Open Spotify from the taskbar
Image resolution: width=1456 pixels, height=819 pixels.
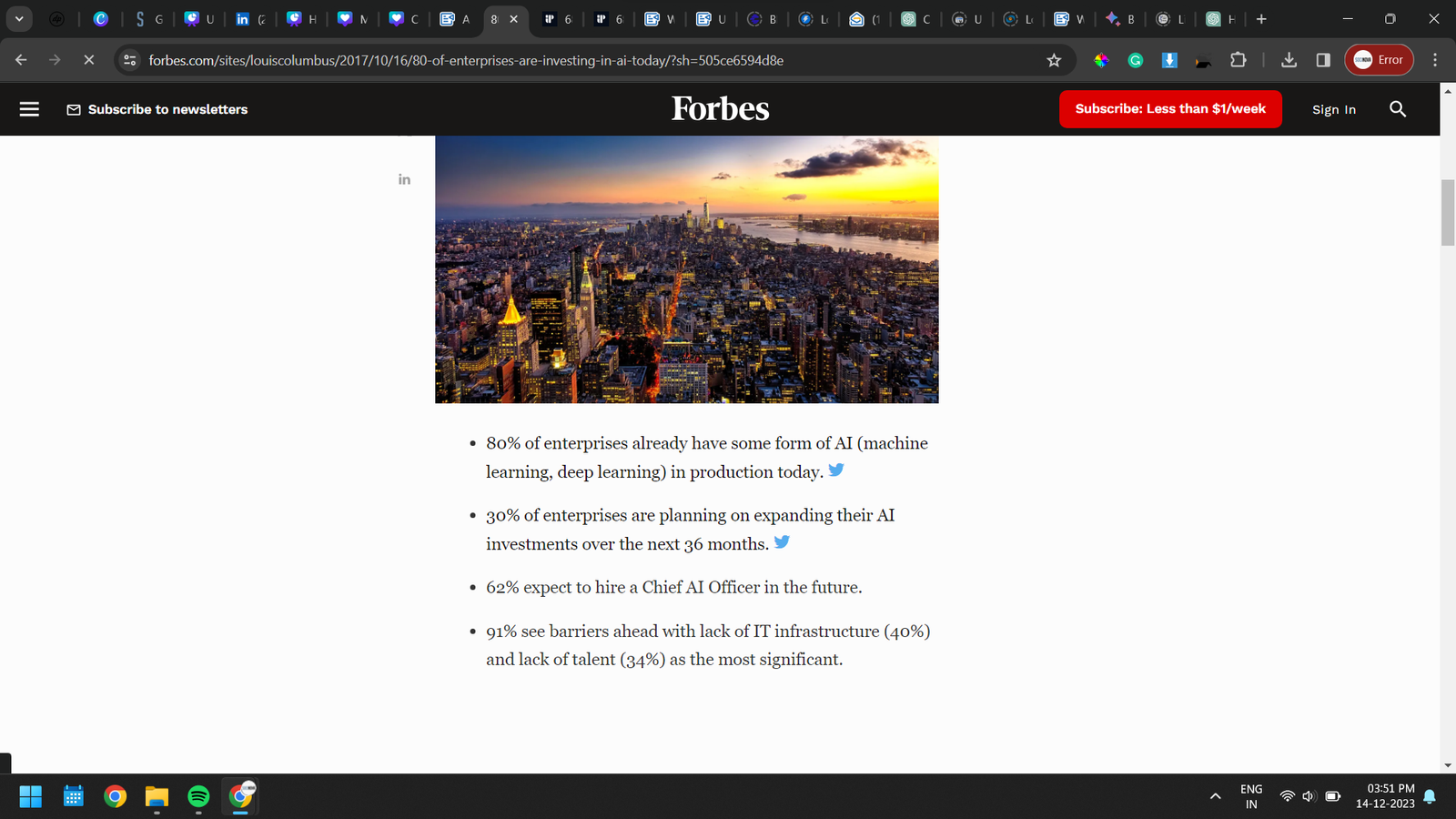tap(198, 797)
